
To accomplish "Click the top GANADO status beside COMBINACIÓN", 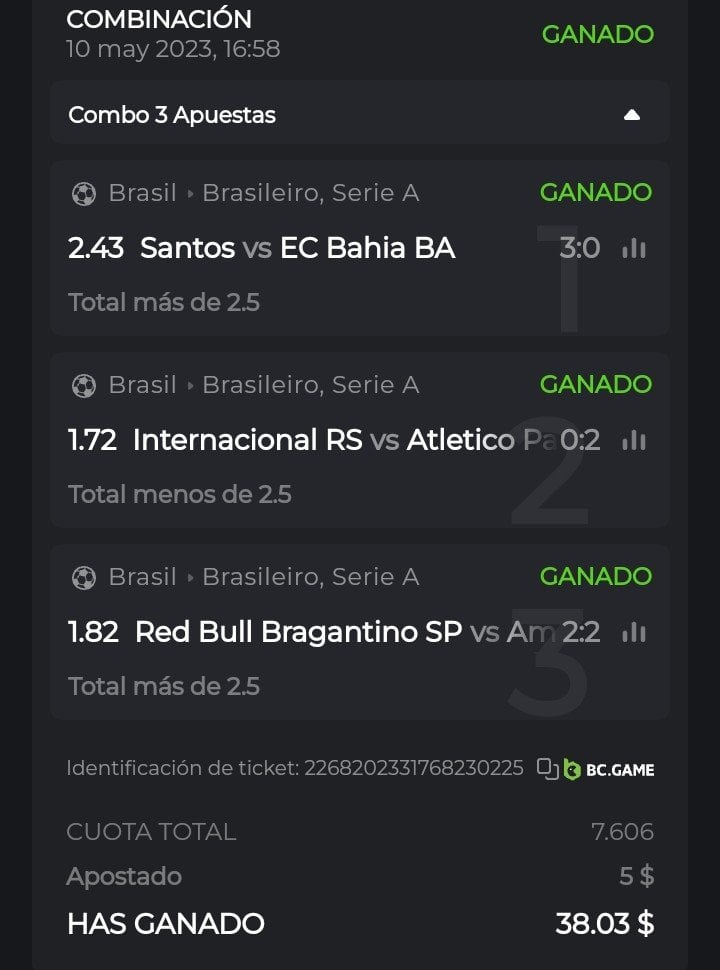I will 597,34.
